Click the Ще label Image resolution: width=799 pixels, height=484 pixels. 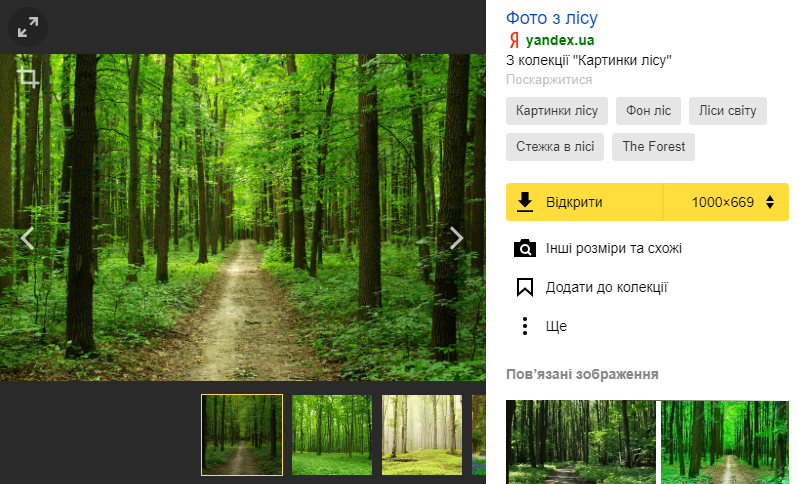556,326
